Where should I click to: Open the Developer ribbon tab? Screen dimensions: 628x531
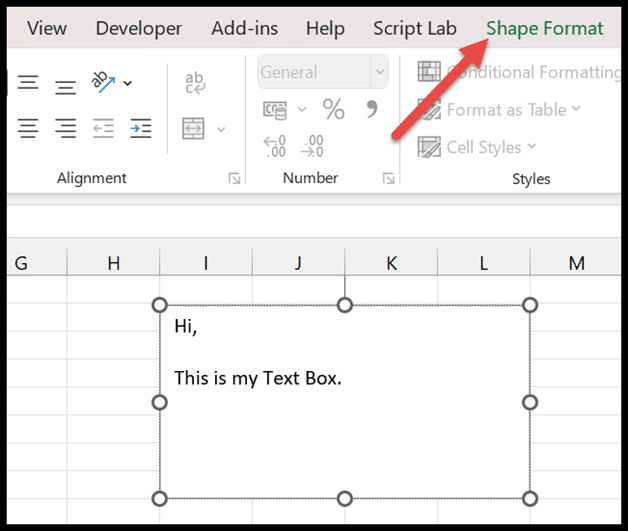[139, 28]
